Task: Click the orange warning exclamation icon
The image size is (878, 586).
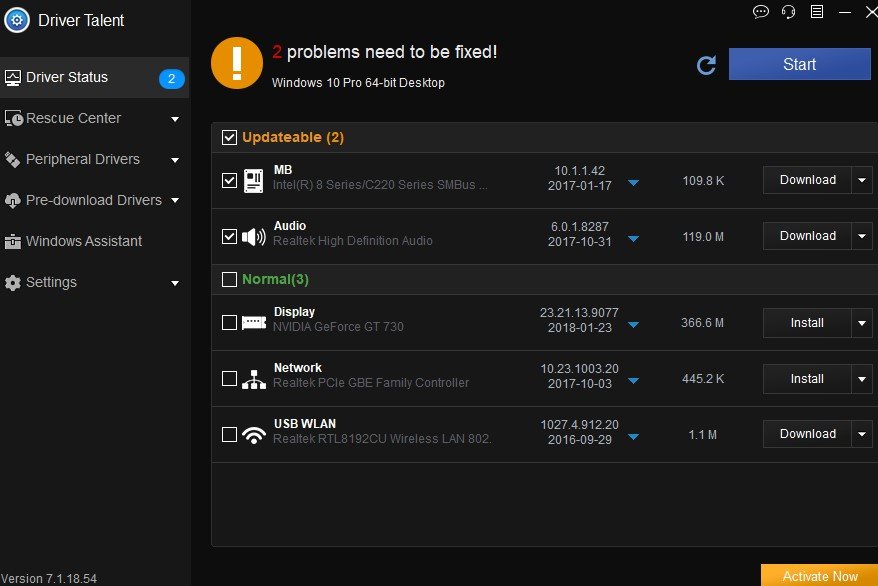Action: tap(237, 63)
